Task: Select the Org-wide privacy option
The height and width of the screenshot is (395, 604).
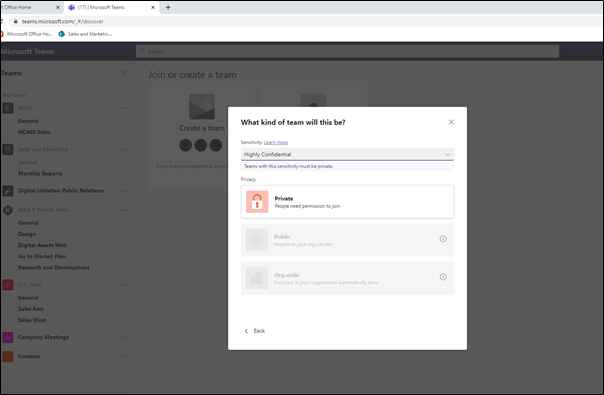Action: click(347, 278)
